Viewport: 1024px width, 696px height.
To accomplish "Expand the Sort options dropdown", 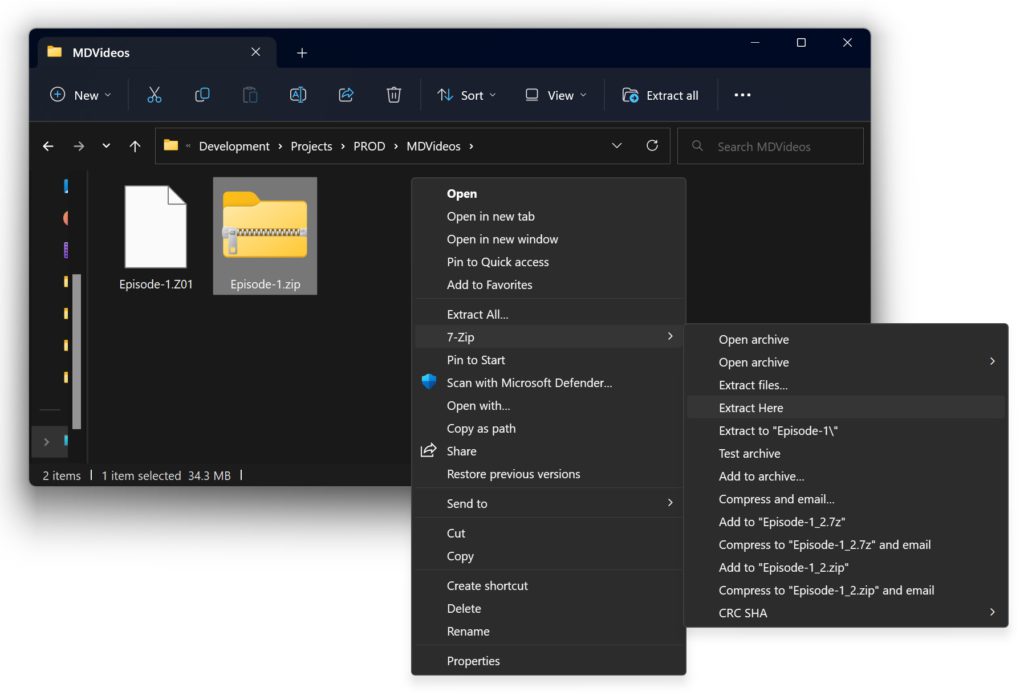I will click(x=466, y=95).
